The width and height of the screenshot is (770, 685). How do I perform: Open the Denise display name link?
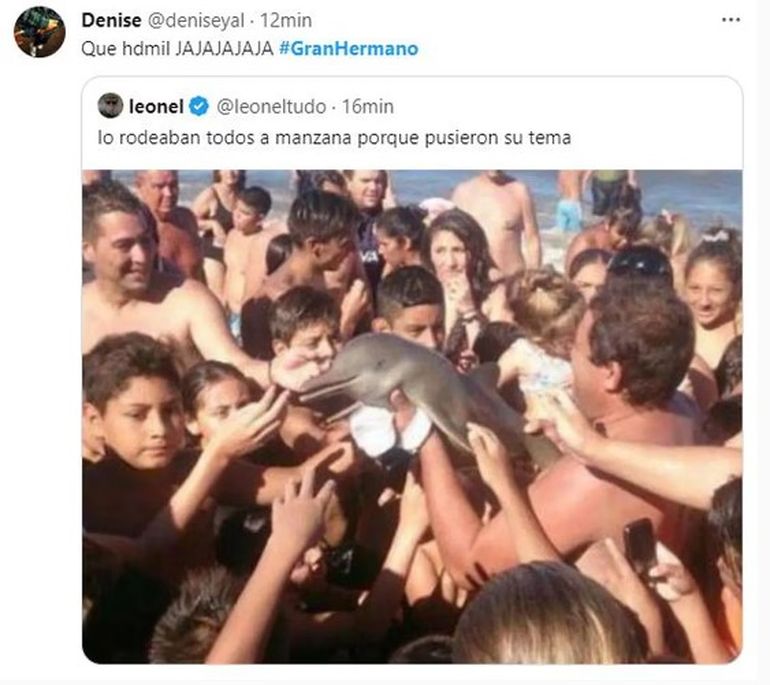coord(111,20)
